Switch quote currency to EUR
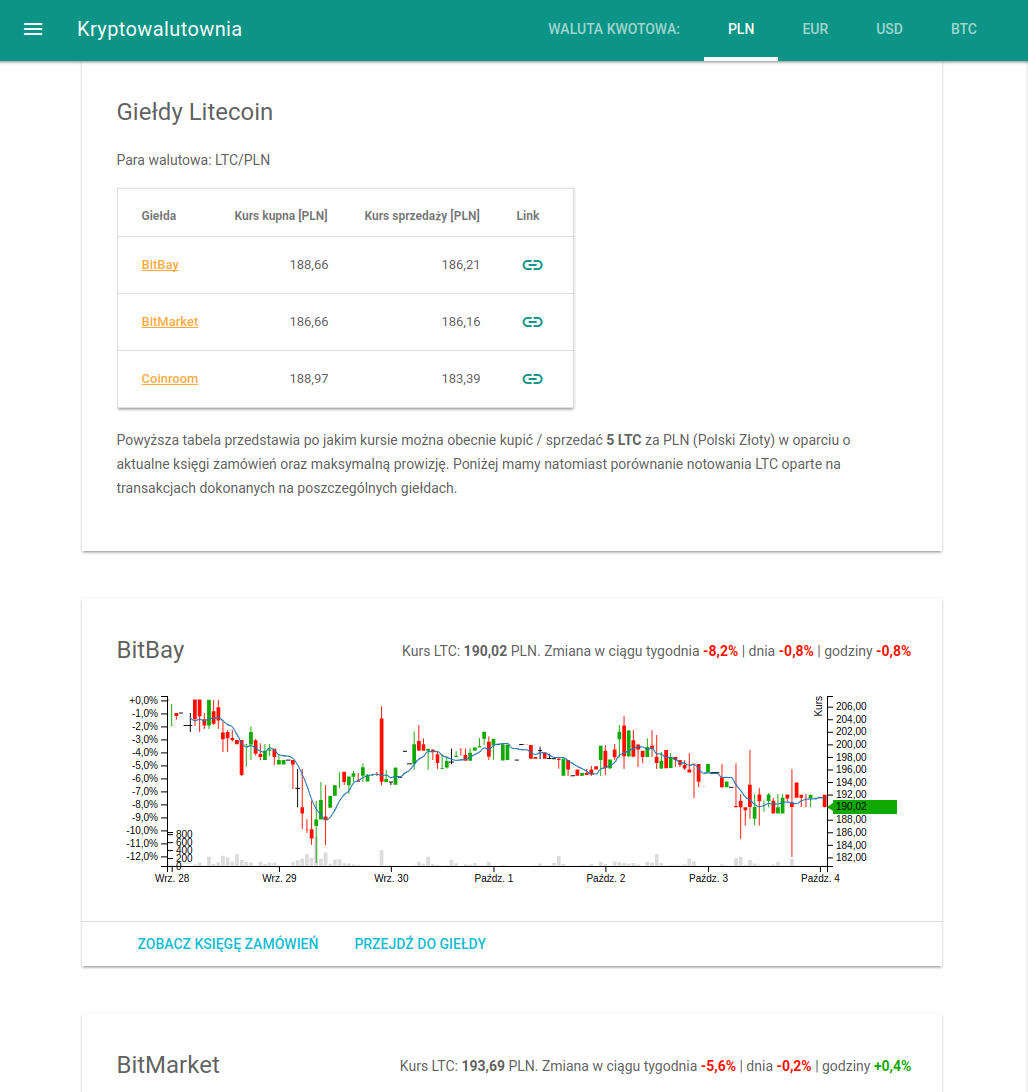Image resolution: width=1028 pixels, height=1092 pixels. (x=815, y=29)
